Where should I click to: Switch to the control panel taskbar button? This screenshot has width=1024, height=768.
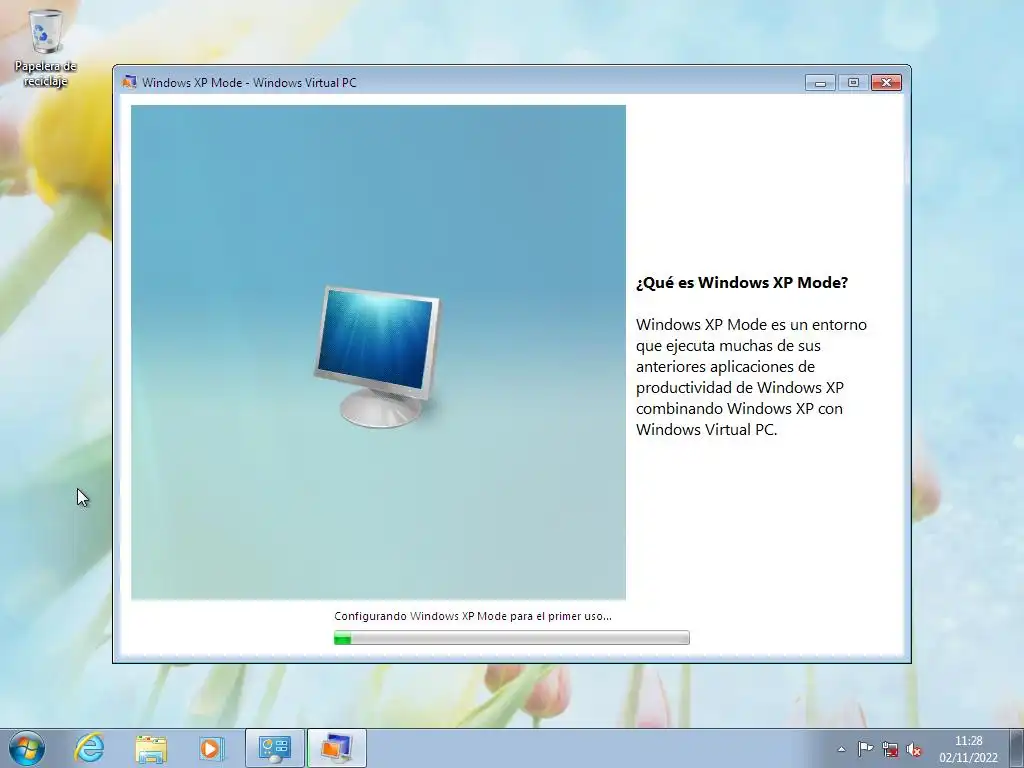point(274,748)
